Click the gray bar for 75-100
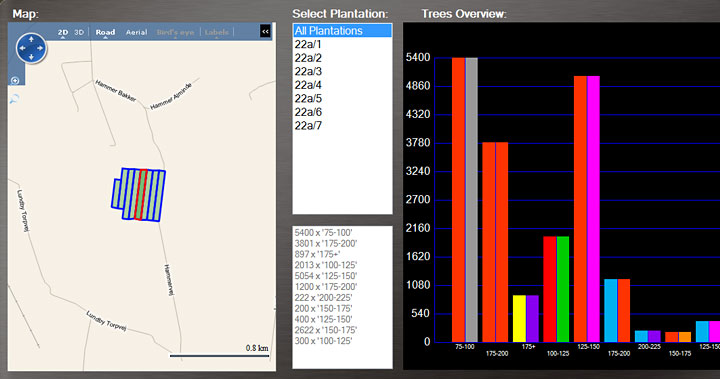Screen dimensions: 720x379 472,200
